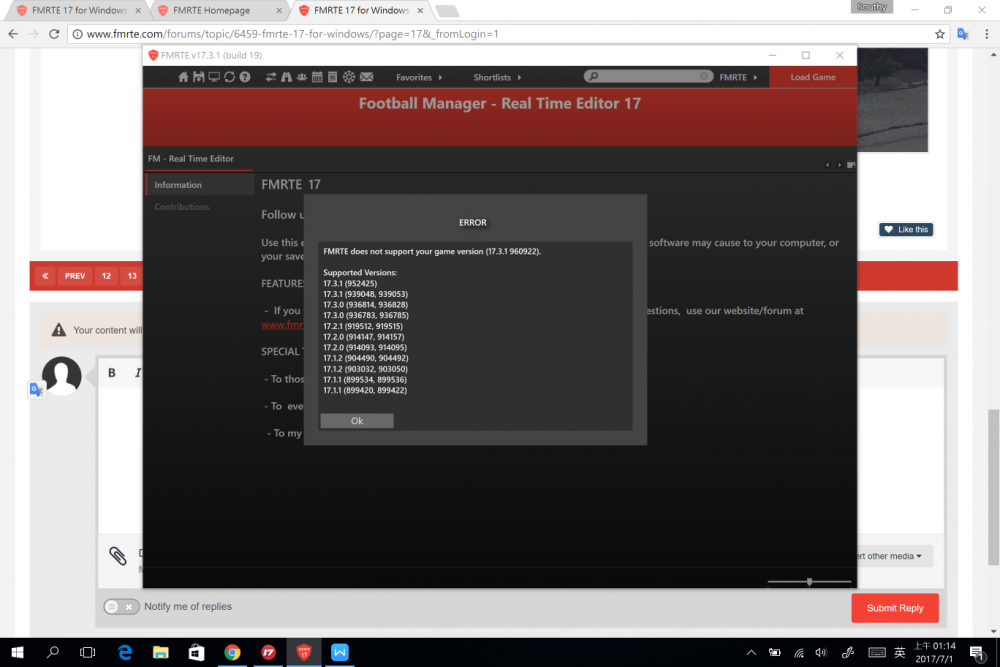Click the Like this button
Viewport: 1000px width, 667px height.
(906, 230)
